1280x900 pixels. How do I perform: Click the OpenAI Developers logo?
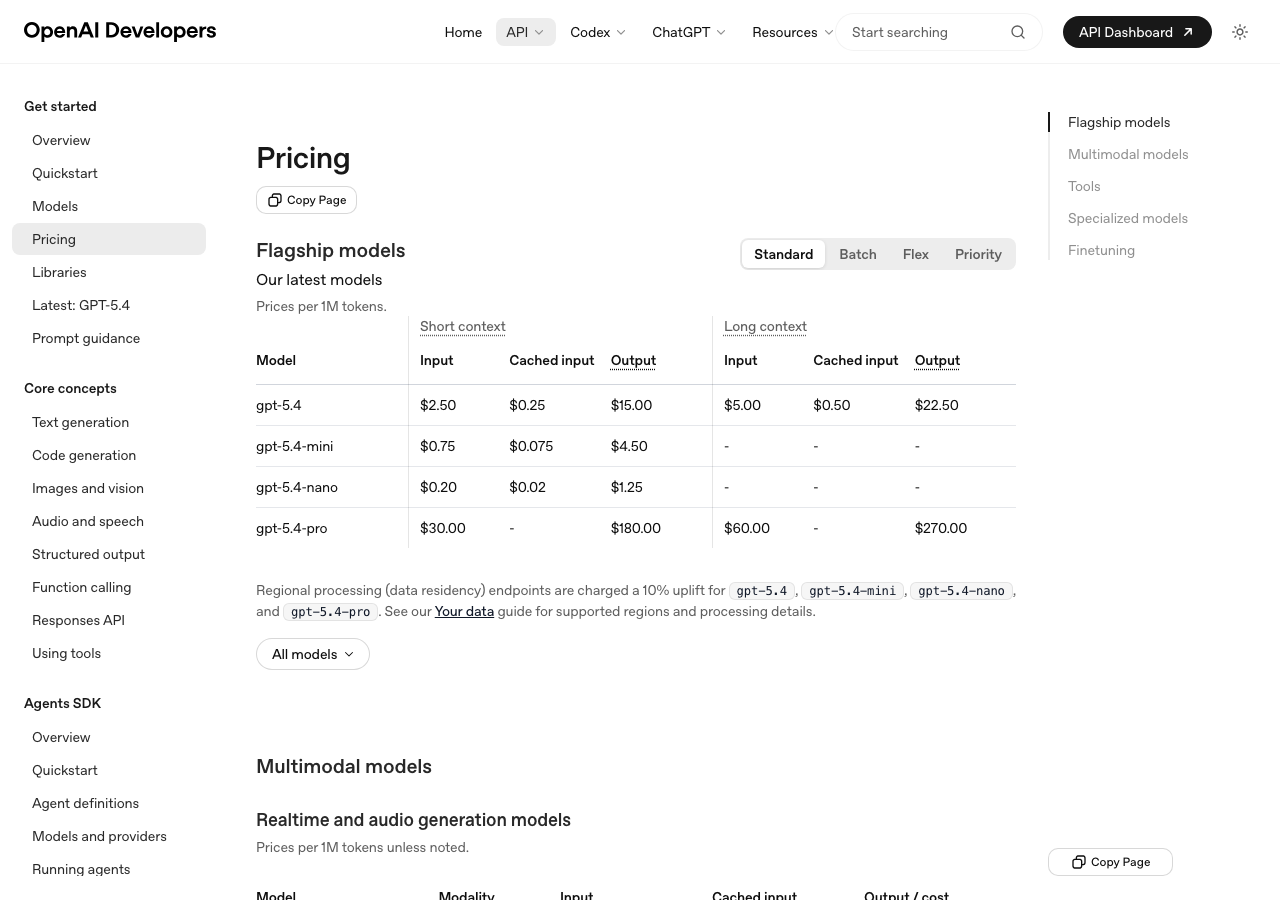pos(120,31)
